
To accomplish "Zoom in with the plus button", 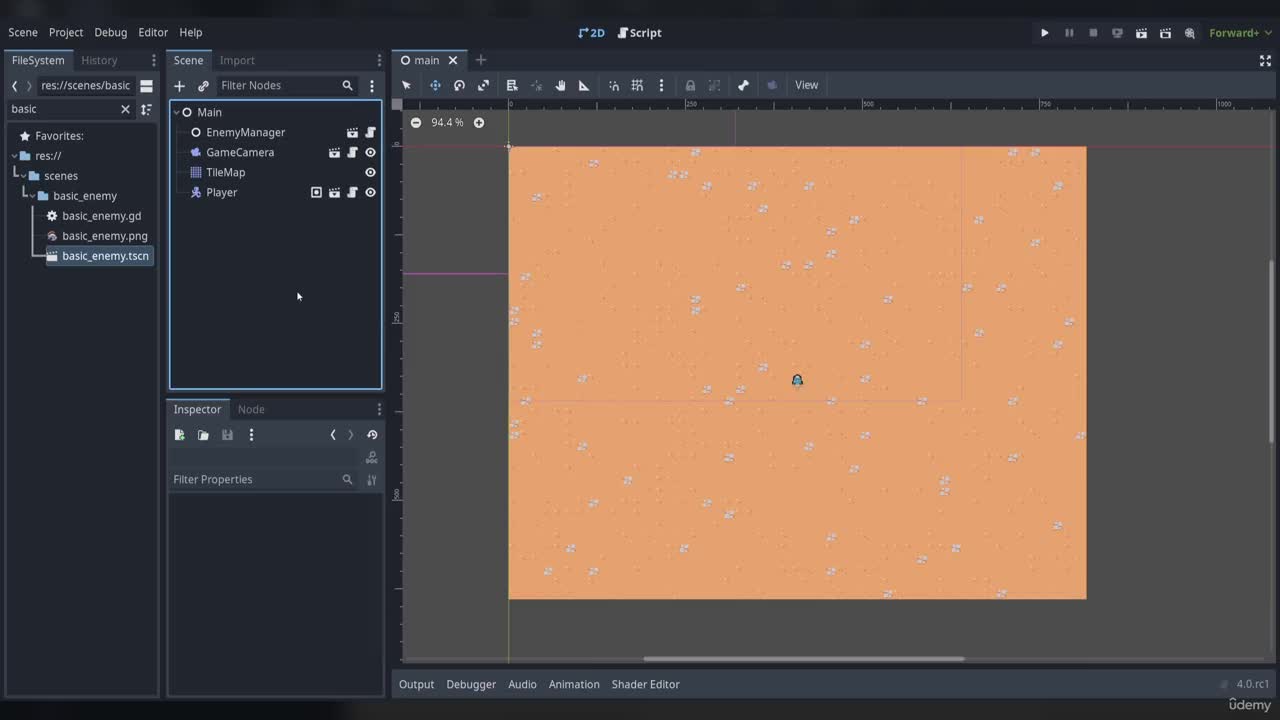I will point(478,122).
